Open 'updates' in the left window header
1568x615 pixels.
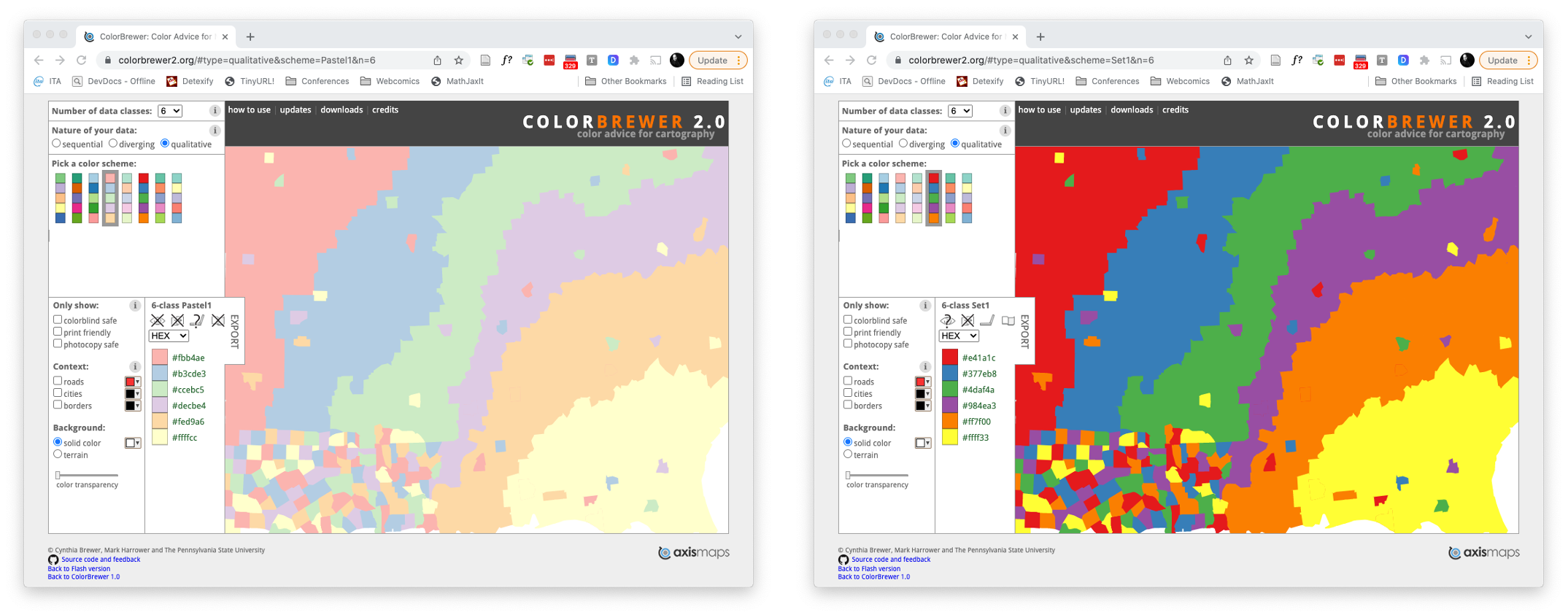[x=296, y=110]
